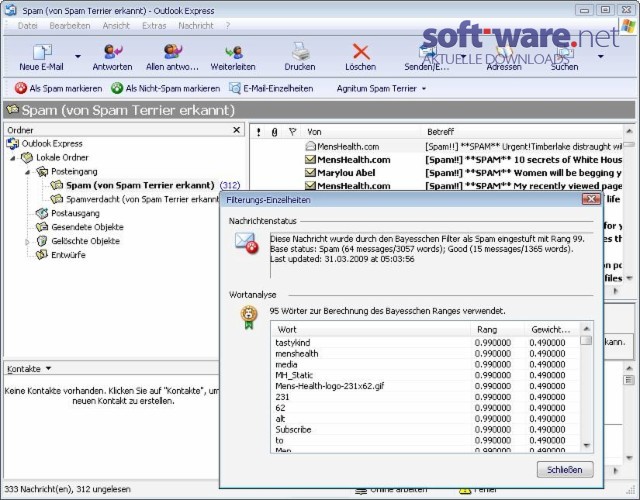Viewport: 640px width, 500px height.
Task: Select the tastykind word row
Action: (425, 343)
